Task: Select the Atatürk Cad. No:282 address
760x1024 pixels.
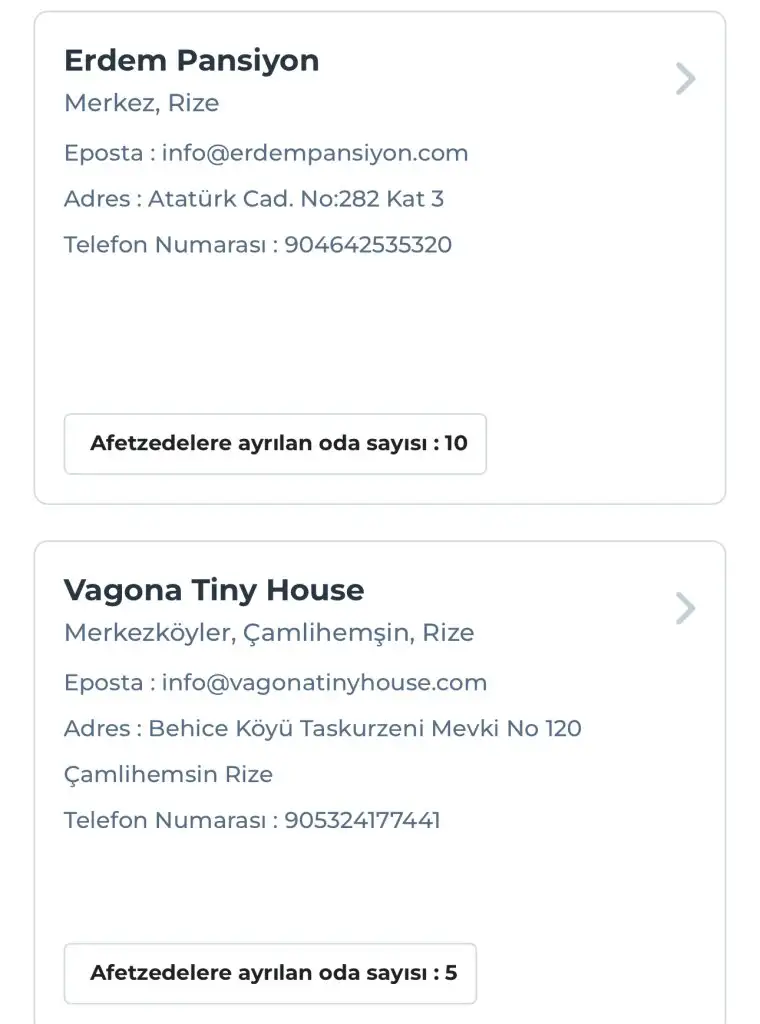Action: [x=296, y=199]
